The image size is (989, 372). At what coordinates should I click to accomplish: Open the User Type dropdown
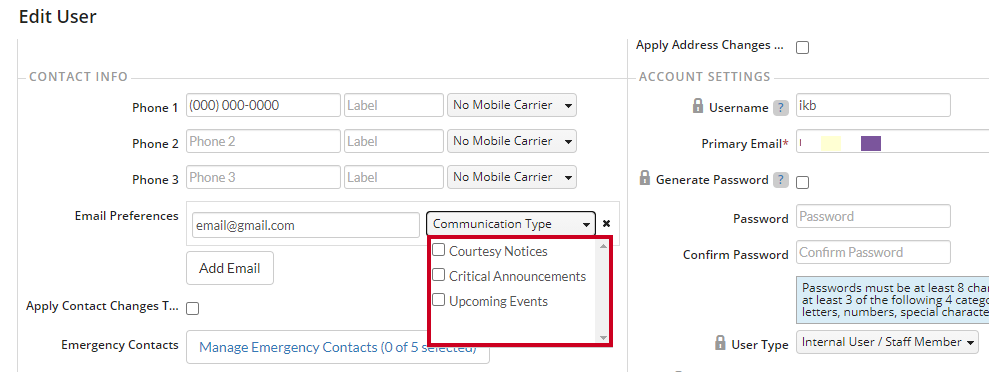coord(887,342)
